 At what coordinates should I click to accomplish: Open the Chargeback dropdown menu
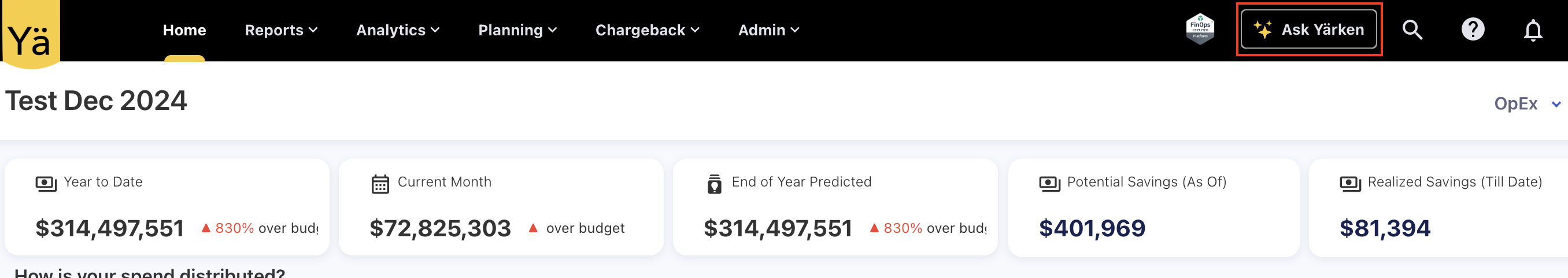click(x=647, y=30)
